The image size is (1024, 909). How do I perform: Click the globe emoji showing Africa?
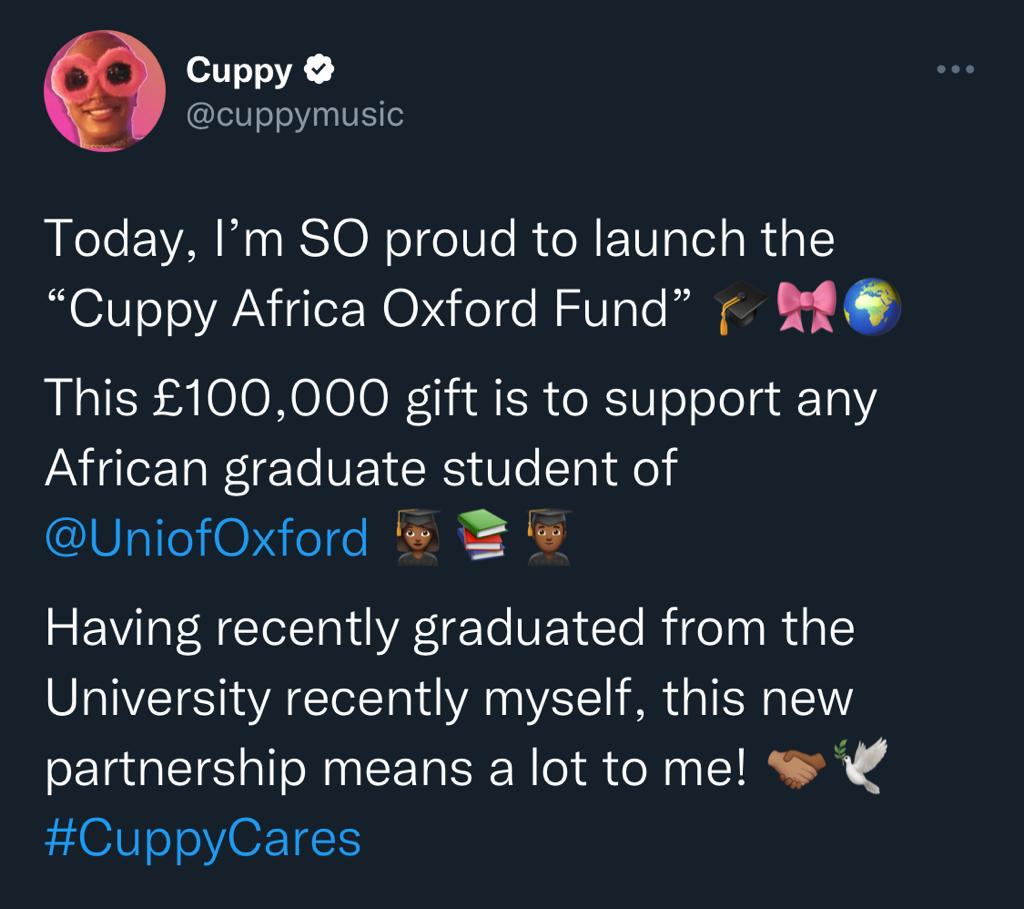[872, 313]
